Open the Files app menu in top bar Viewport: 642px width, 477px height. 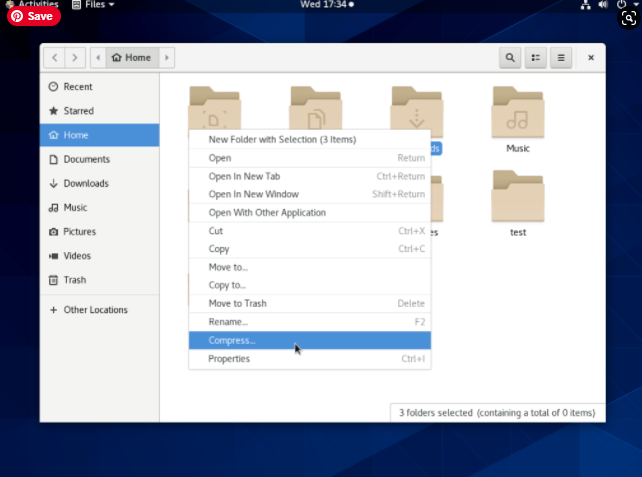pyautogui.click(x=93, y=5)
